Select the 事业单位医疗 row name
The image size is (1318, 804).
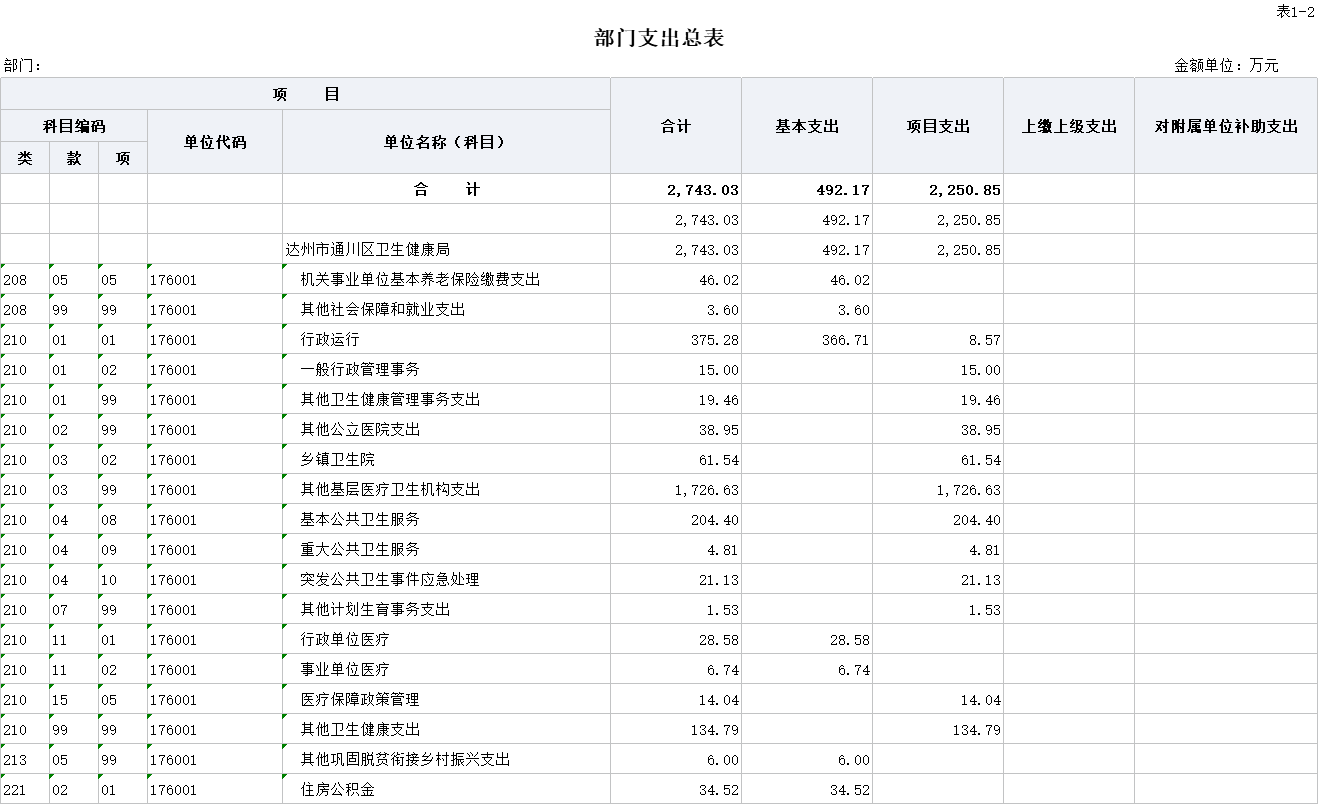pos(345,669)
